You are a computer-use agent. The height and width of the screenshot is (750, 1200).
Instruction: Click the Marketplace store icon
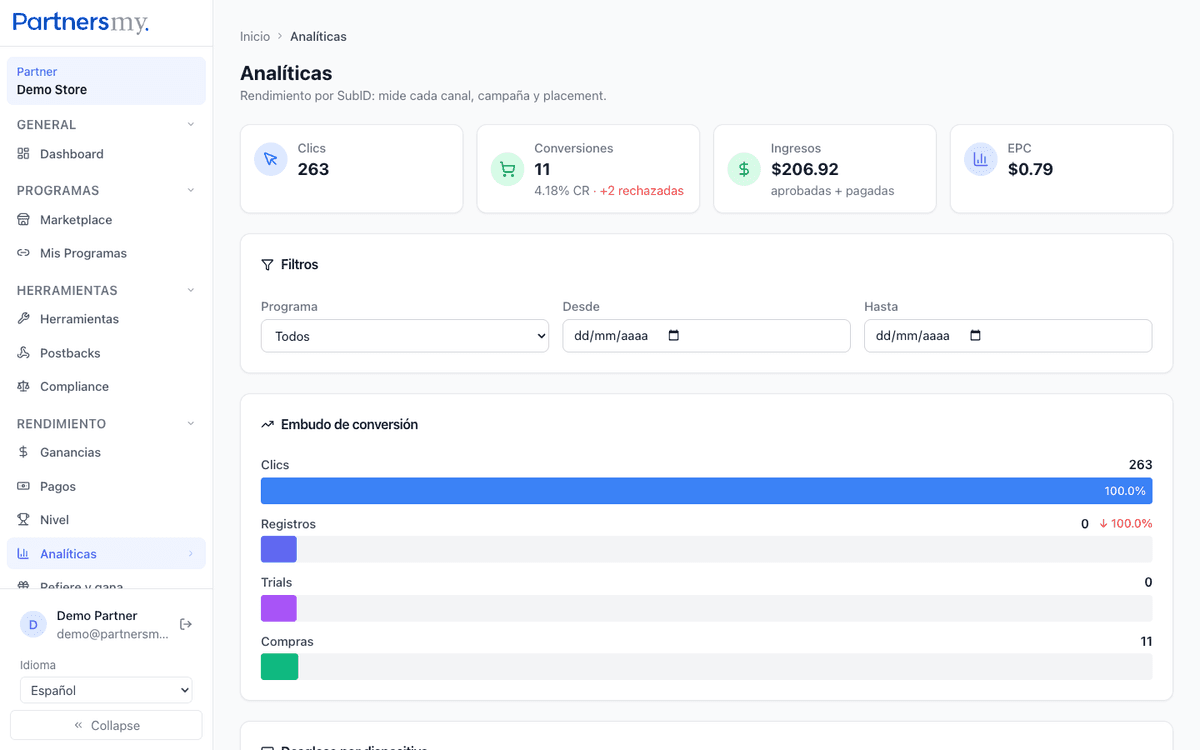coord(24,220)
